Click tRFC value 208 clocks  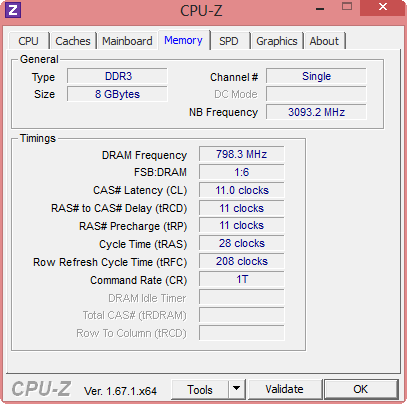[x=242, y=261]
